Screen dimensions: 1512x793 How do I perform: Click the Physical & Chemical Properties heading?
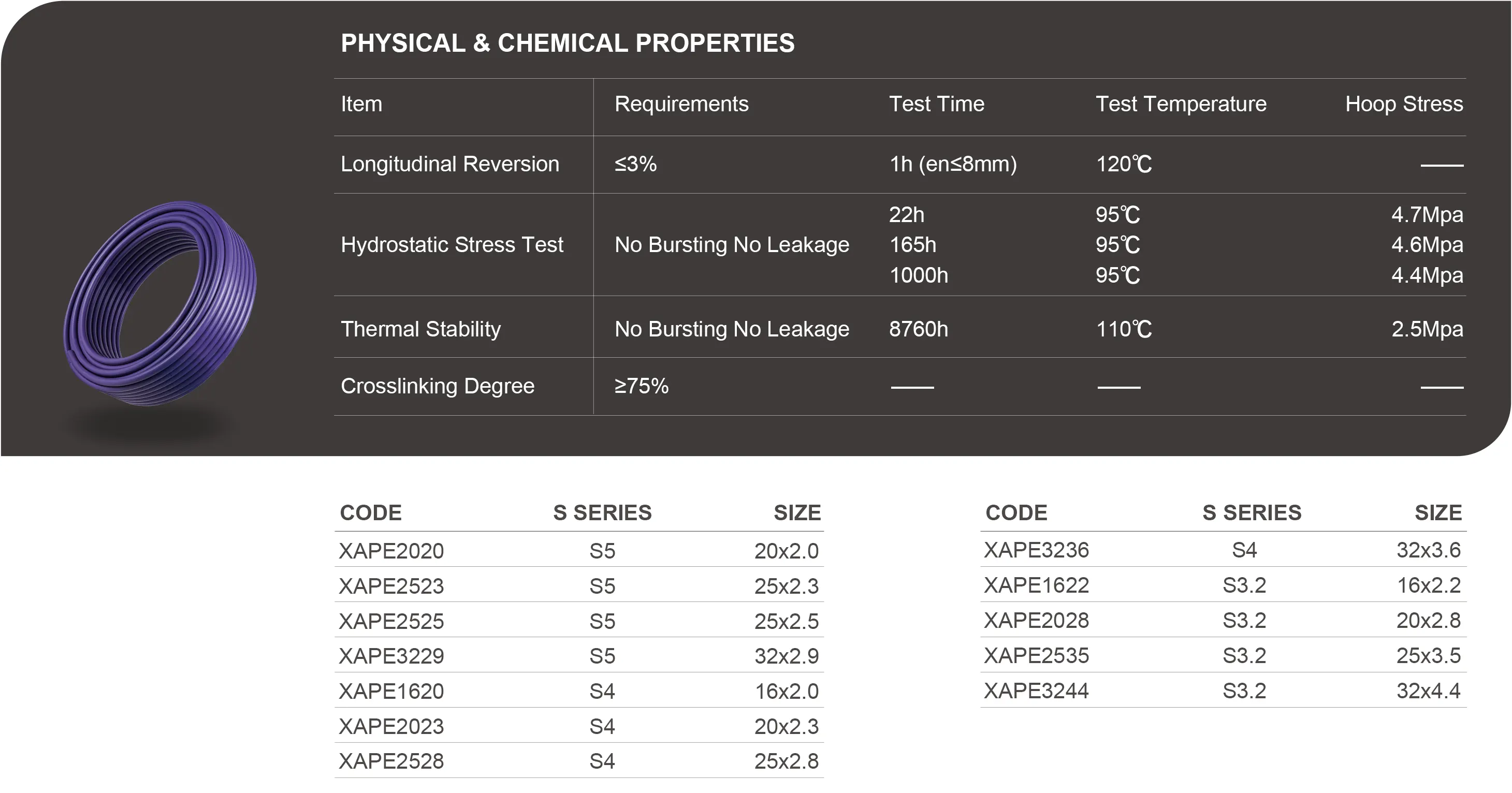pos(567,43)
